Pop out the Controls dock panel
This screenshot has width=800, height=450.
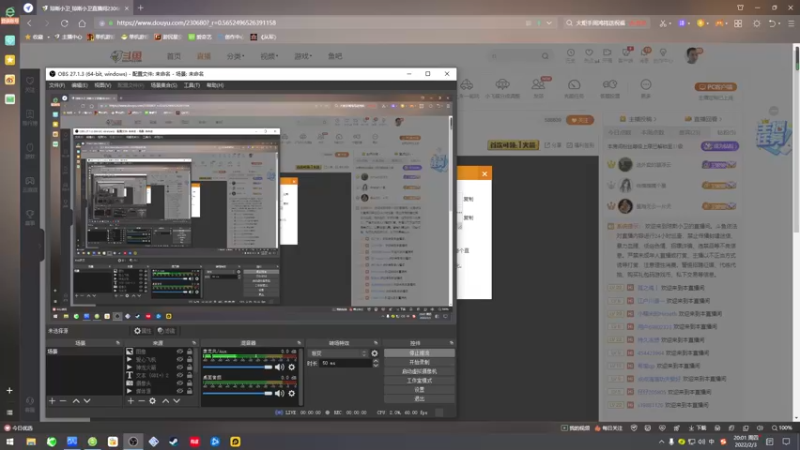pos(452,343)
